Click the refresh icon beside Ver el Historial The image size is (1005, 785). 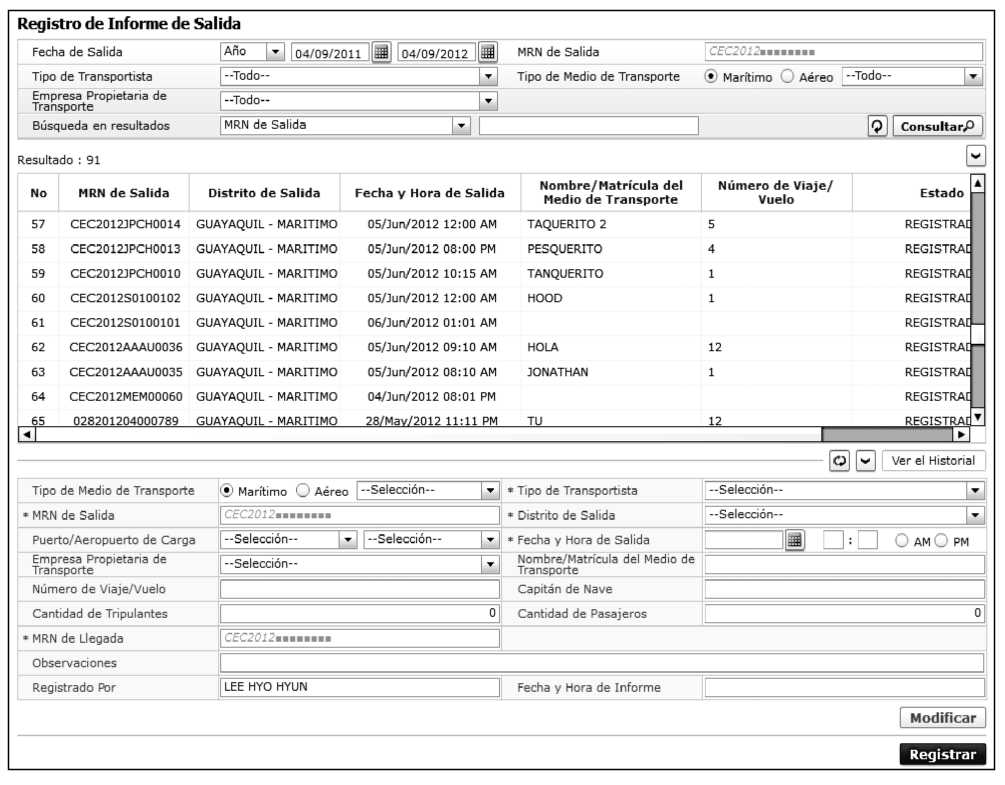839,461
